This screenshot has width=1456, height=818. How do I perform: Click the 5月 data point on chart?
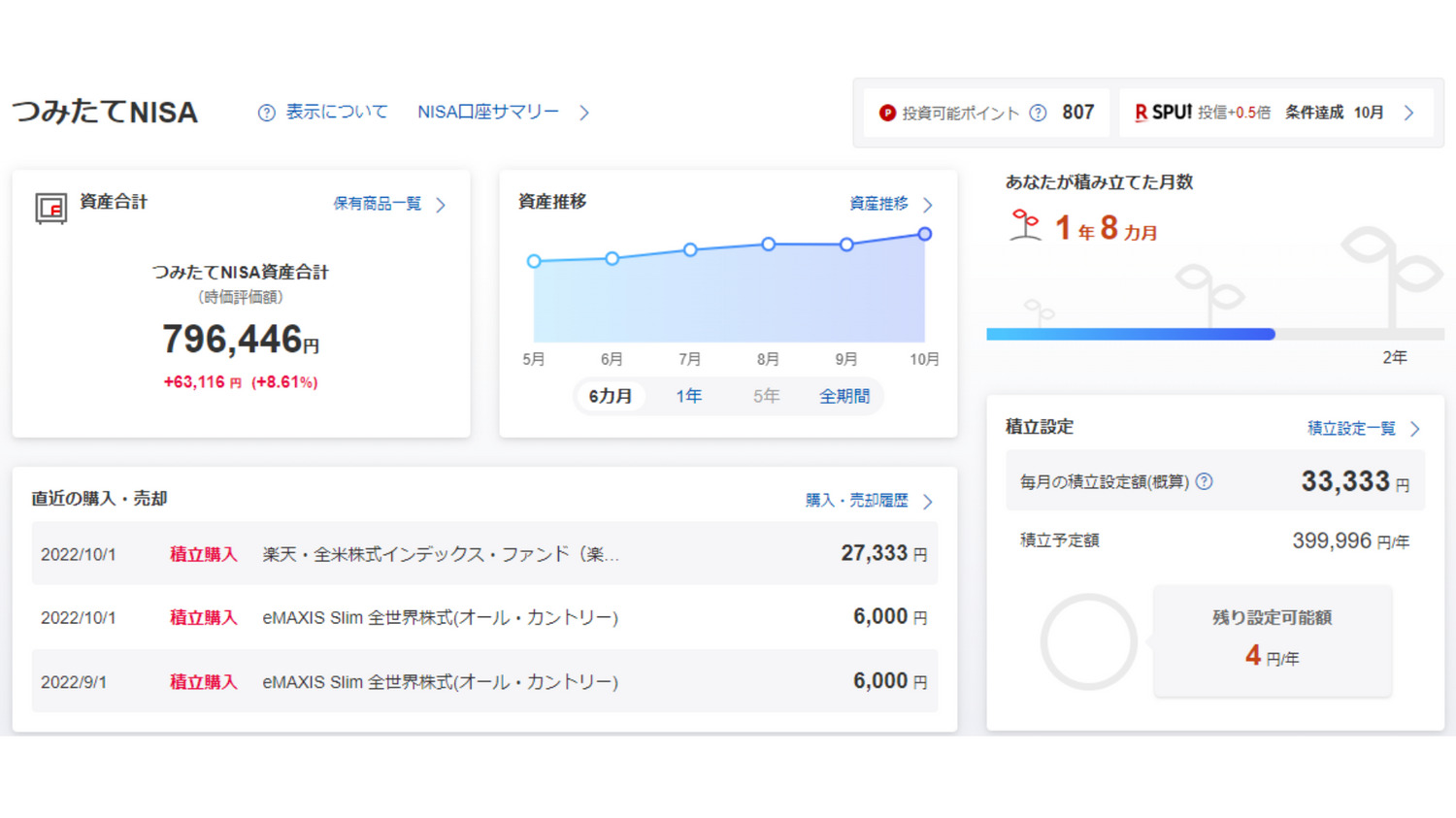point(534,261)
